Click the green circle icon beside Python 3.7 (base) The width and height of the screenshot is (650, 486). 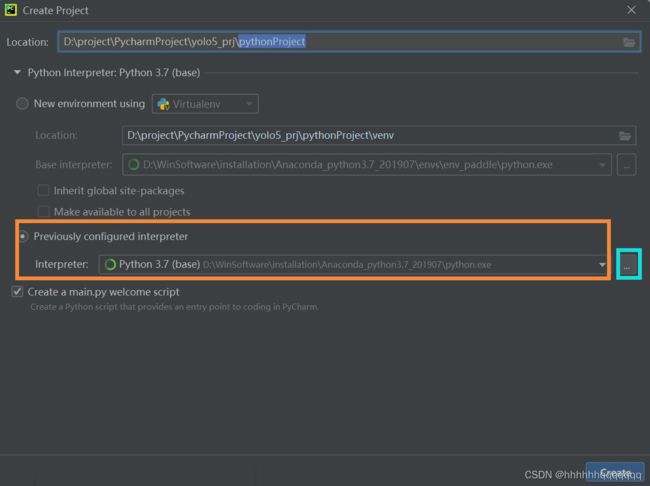coord(110,265)
